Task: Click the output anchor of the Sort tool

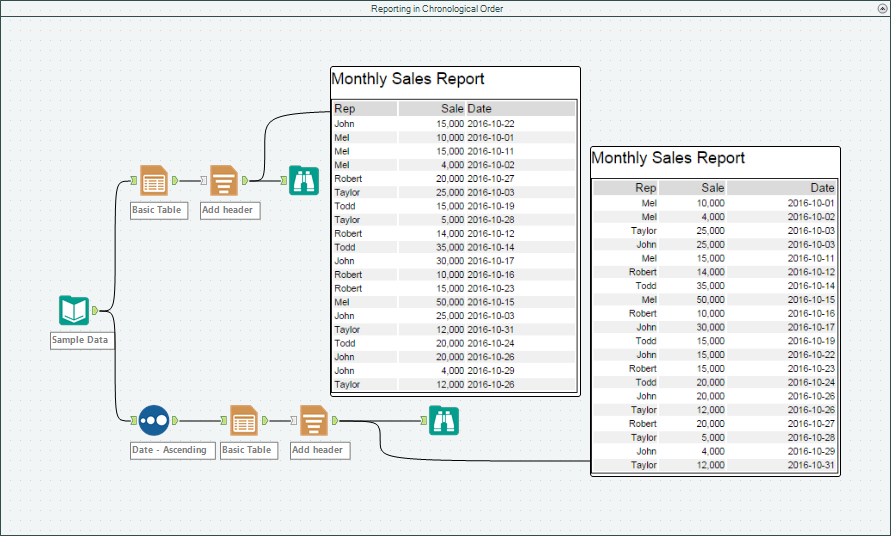Action: point(174,421)
